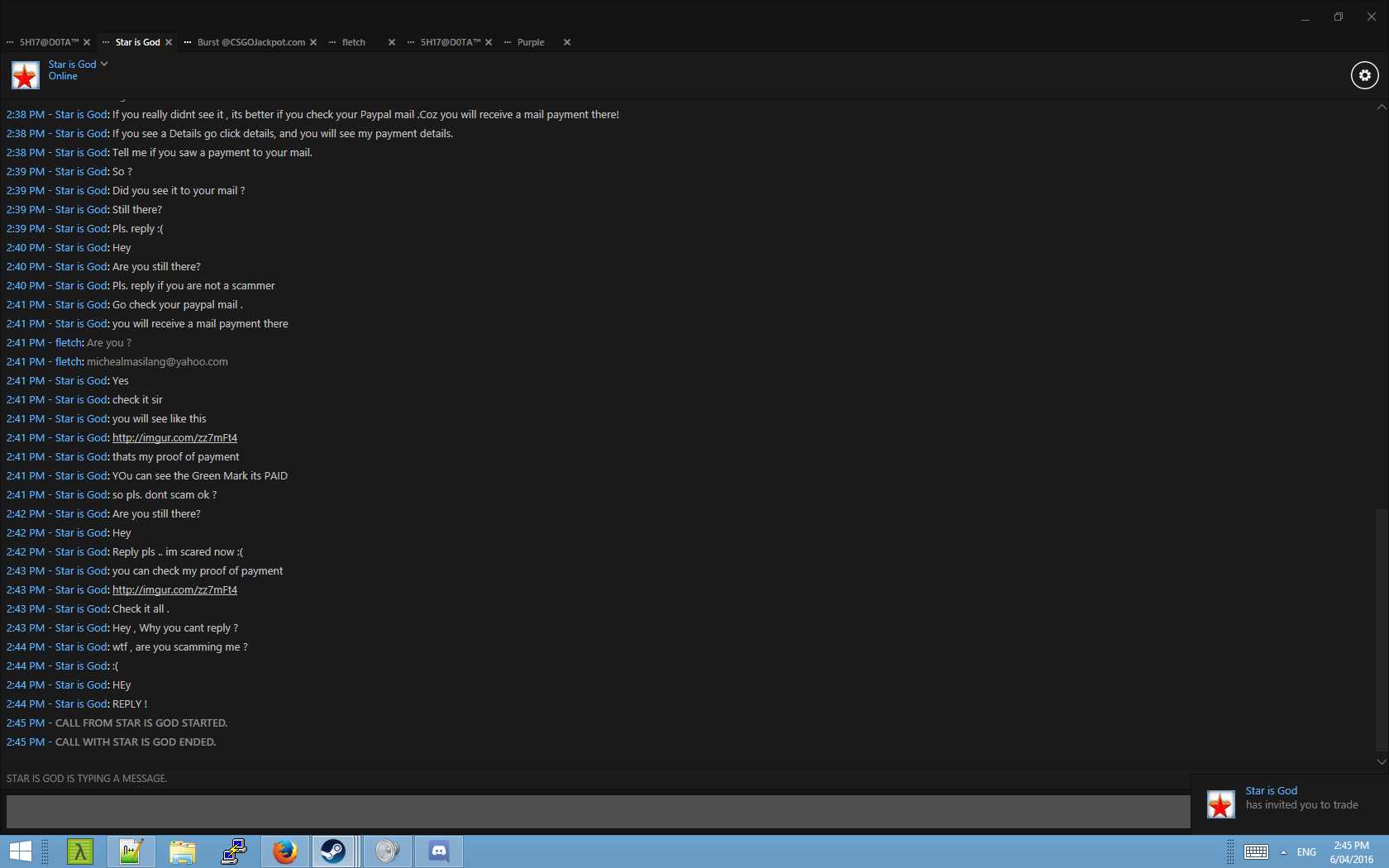Viewport: 1389px width, 868px height.
Task: Click the Steam taskbar icon
Action: click(334, 851)
